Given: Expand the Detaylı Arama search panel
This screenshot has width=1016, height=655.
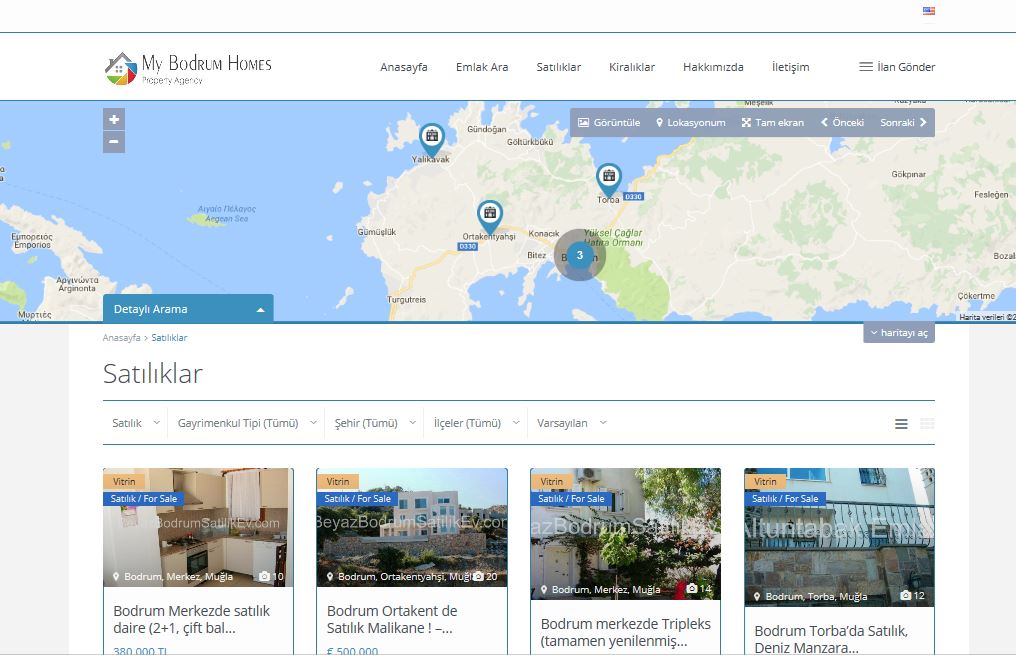Looking at the screenshot, I should pyautogui.click(x=188, y=309).
